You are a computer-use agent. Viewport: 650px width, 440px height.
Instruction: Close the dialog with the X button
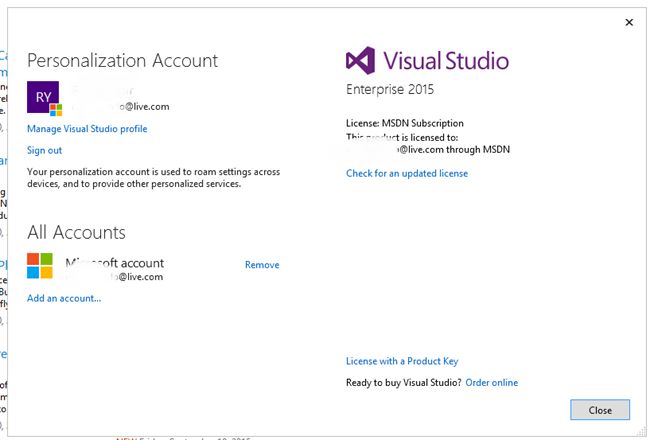(629, 22)
